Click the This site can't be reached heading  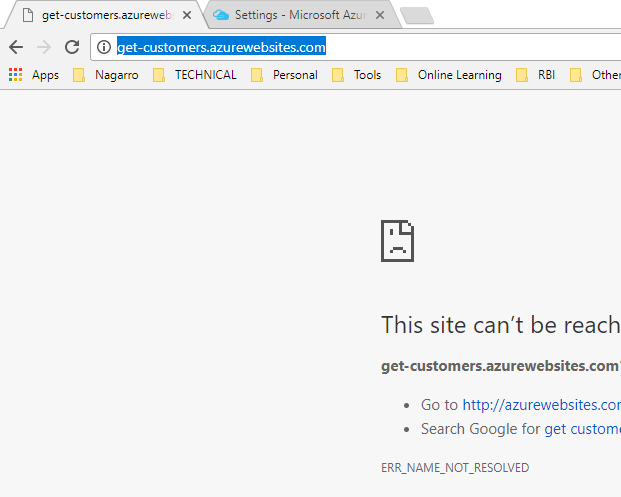point(501,325)
